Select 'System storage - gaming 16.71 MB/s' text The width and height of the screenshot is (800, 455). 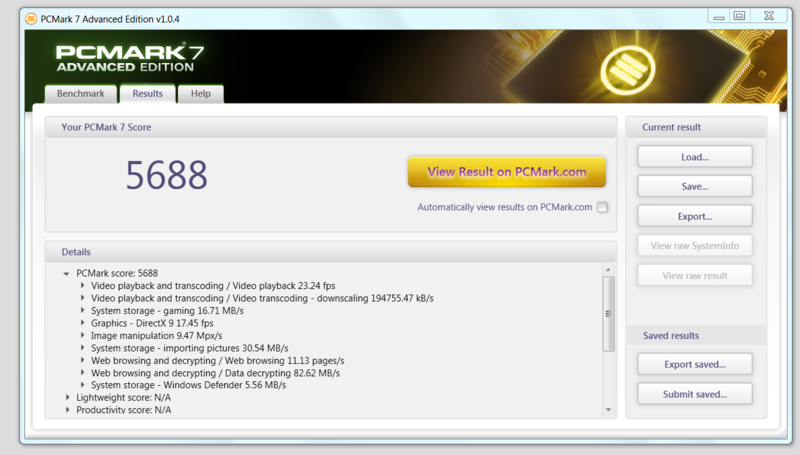coord(167,311)
